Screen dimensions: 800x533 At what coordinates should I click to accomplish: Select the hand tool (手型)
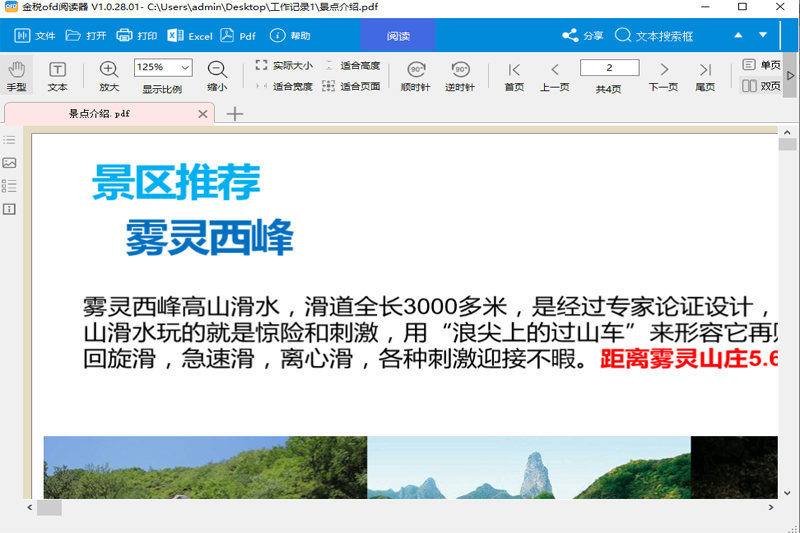pos(17,75)
